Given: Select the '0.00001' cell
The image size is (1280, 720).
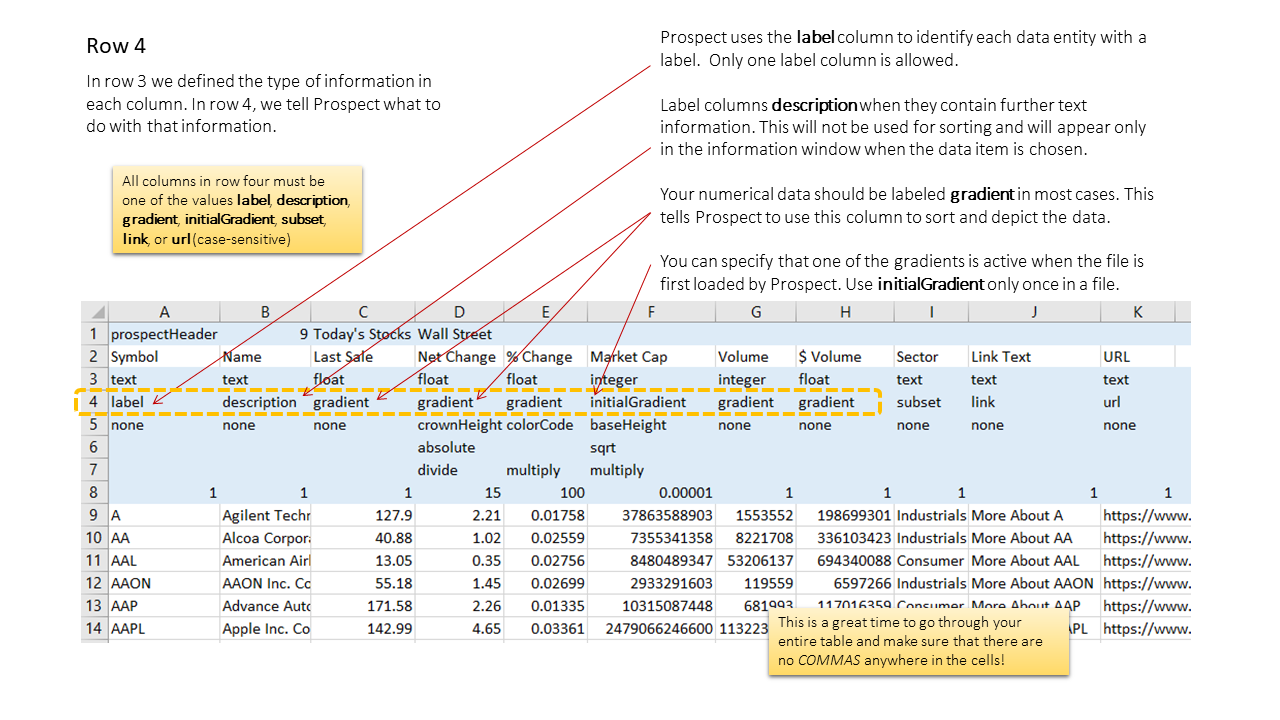Looking at the screenshot, I should tap(651, 493).
